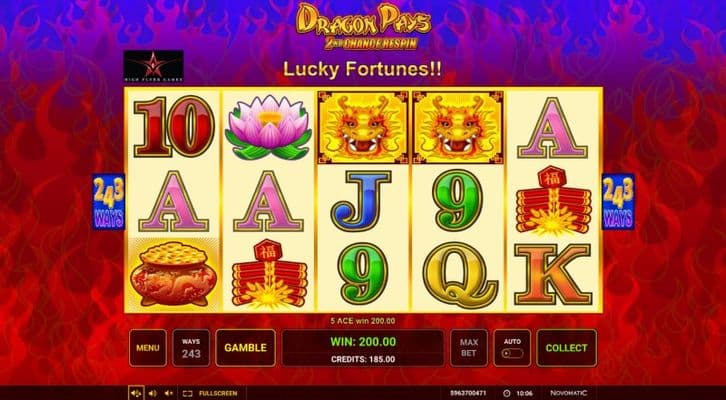Select the full volume speaker icon
This screenshot has width=726, height=400.
pos(136,394)
